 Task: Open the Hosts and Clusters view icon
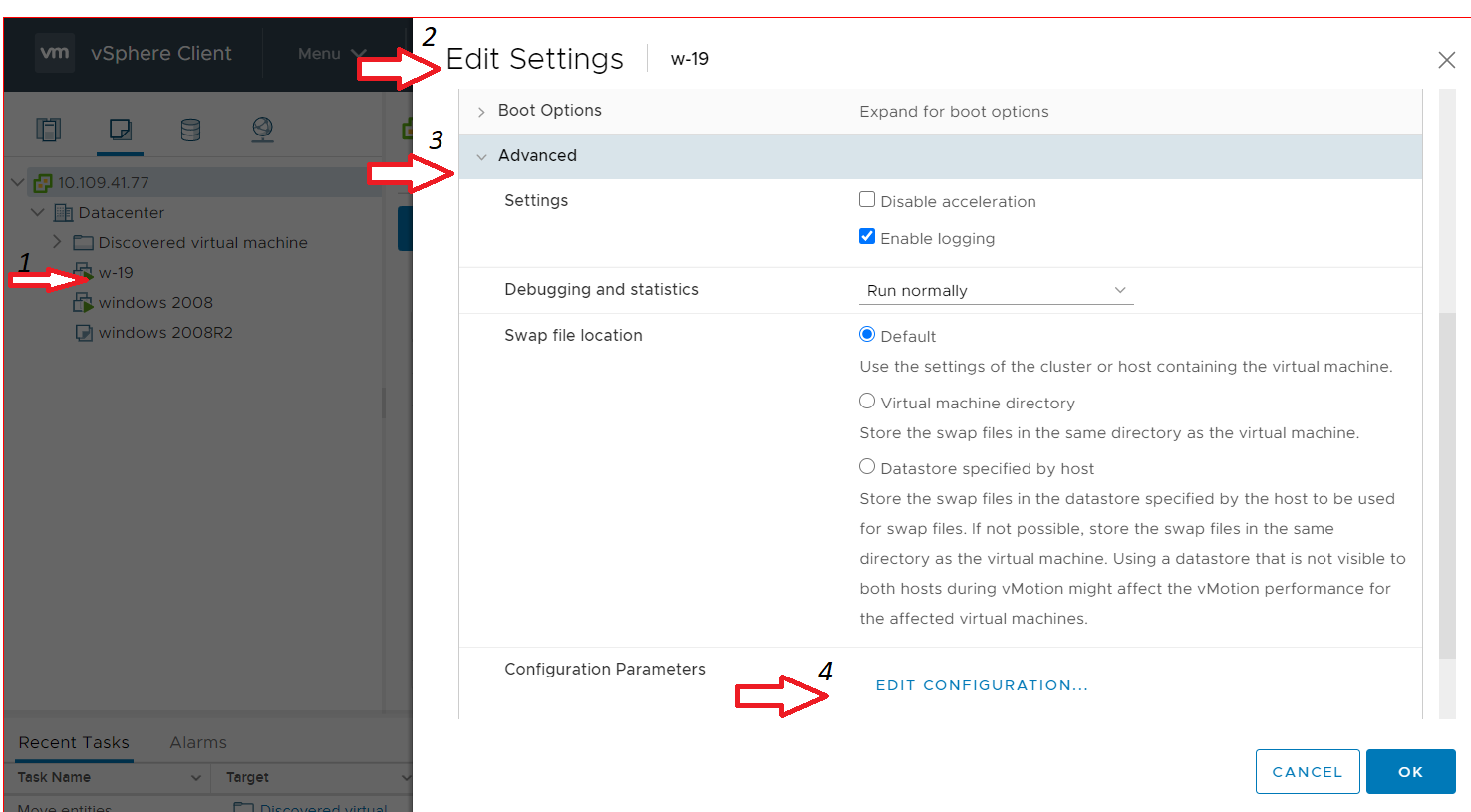(48, 130)
